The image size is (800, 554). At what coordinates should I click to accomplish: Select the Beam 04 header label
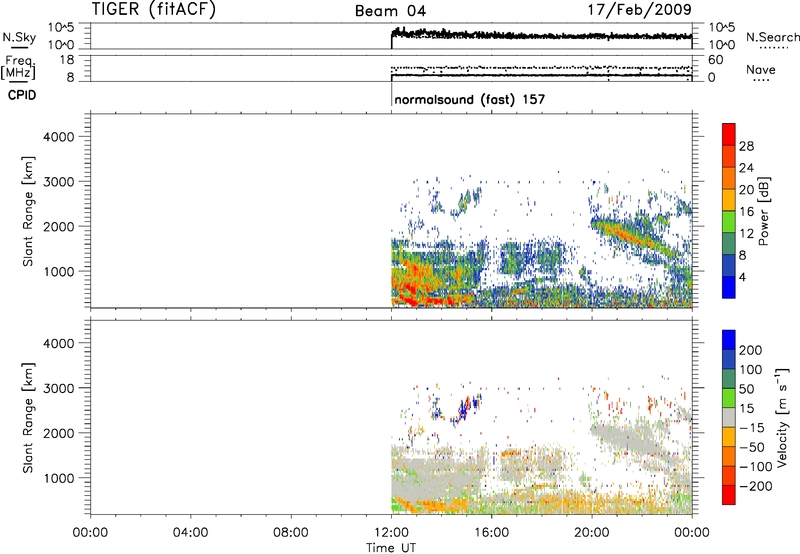390,11
